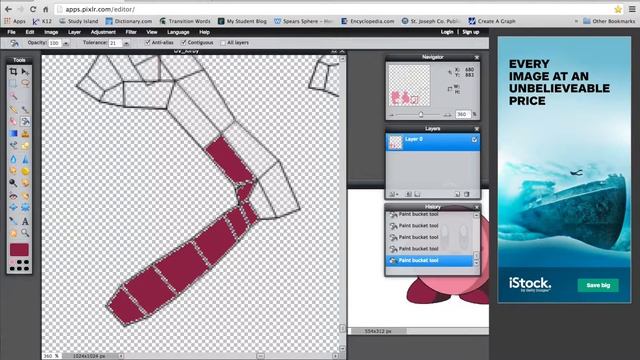Open the Adjustment menu
This screenshot has height=360, width=640.
click(103, 32)
